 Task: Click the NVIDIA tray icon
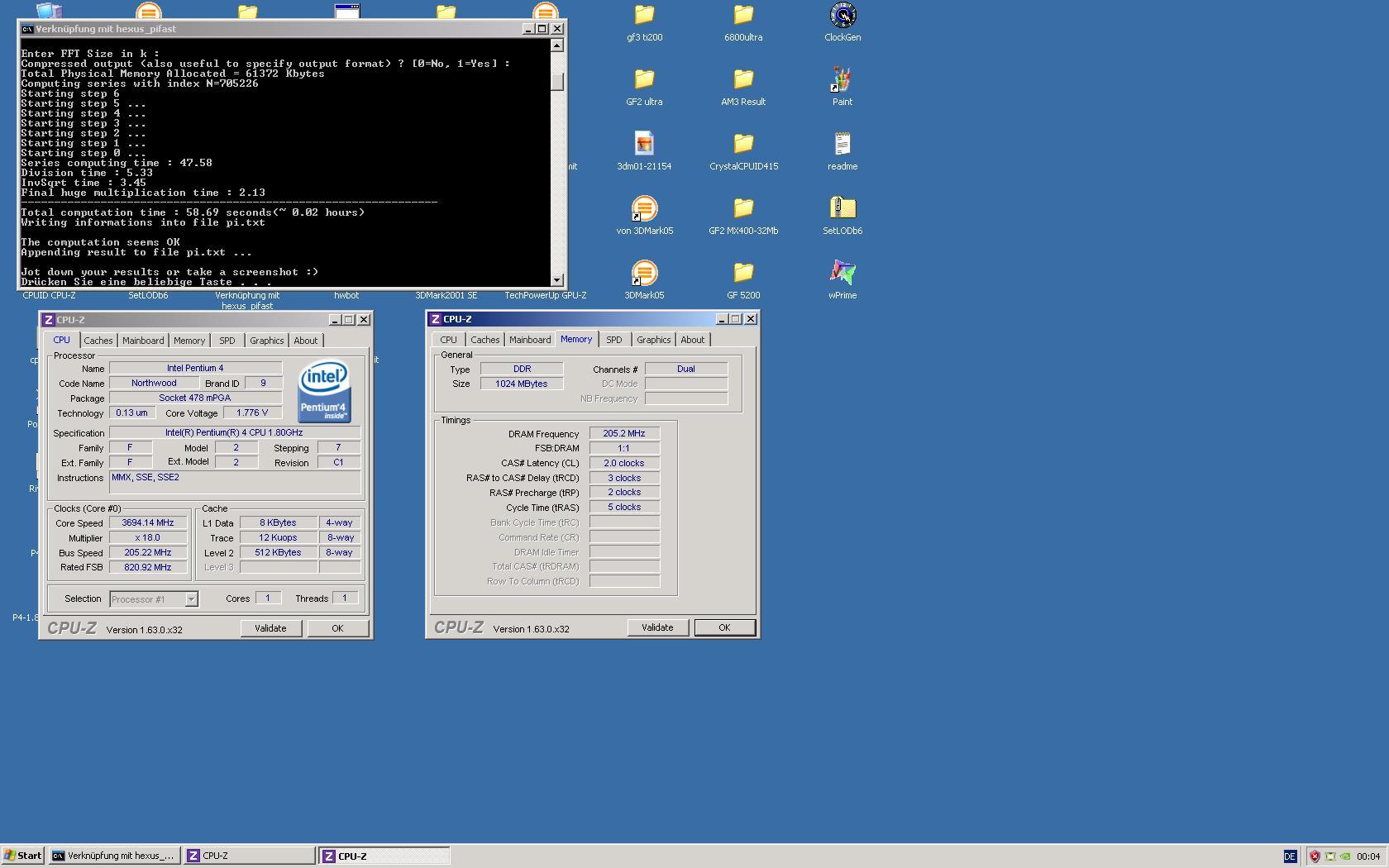coord(1345,856)
